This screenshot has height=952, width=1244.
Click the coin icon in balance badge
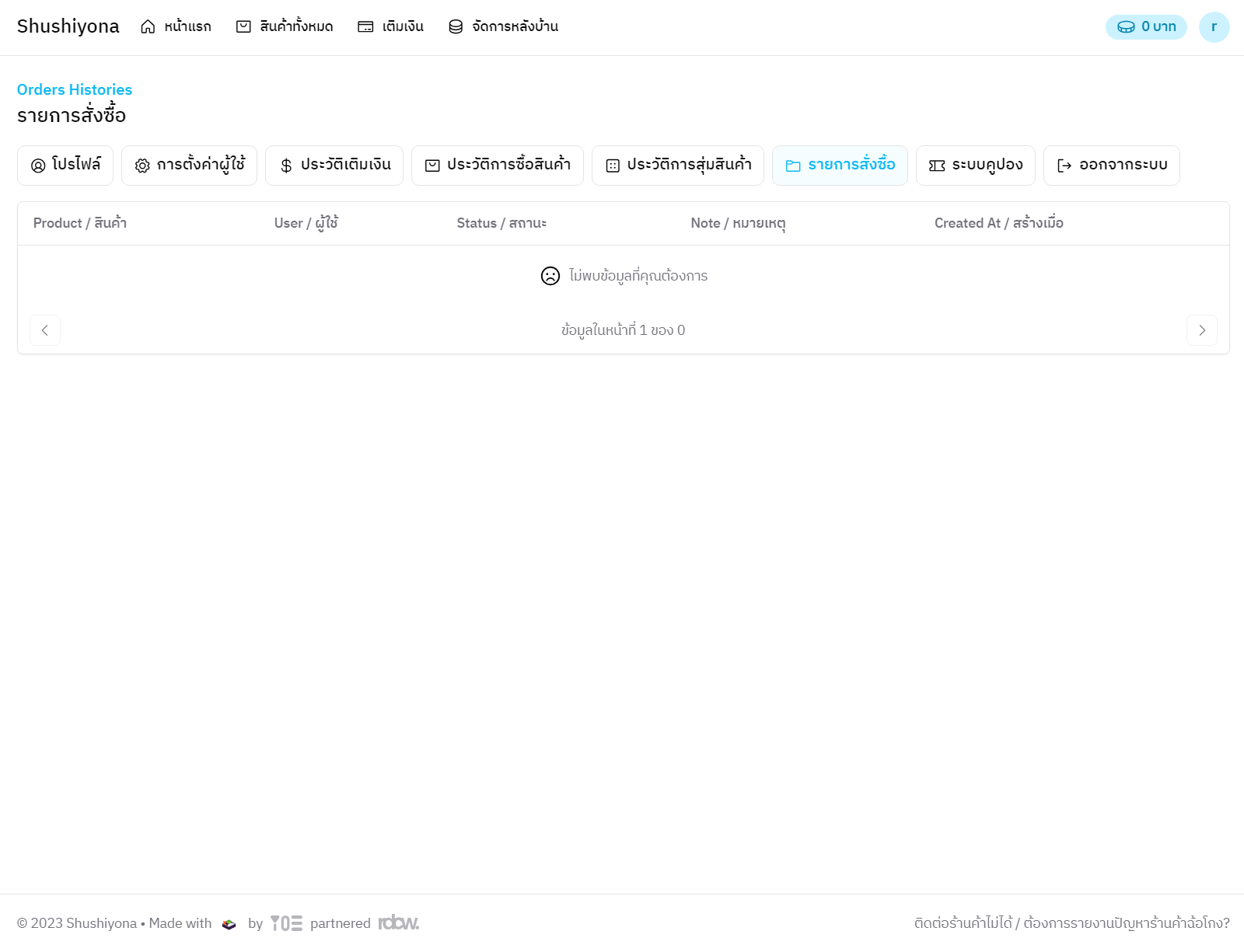1126,27
